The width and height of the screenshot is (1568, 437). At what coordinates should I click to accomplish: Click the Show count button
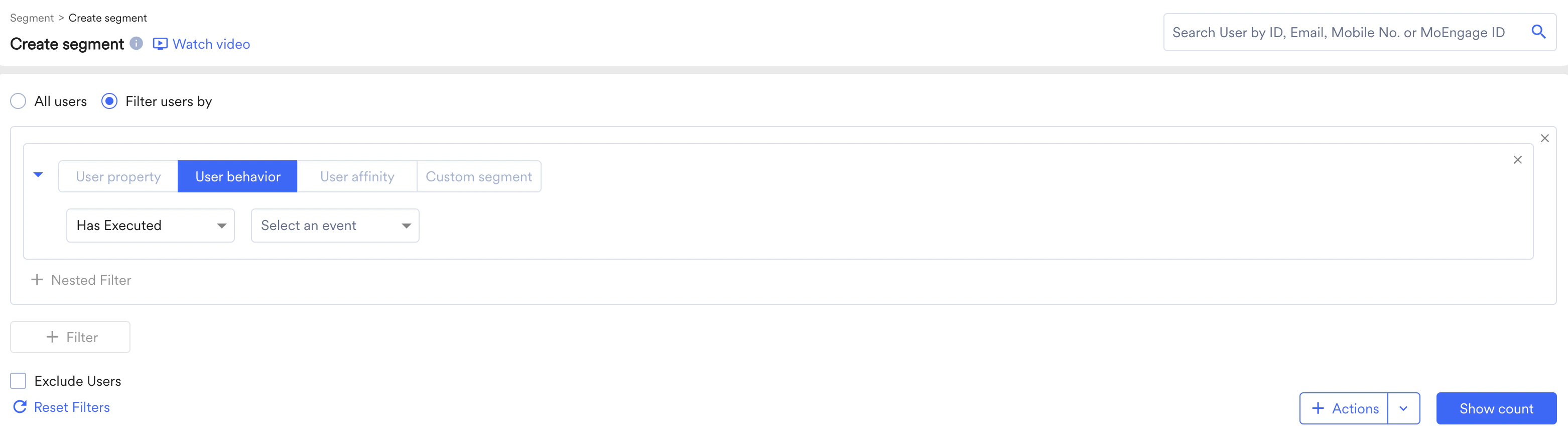coord(1496,408)
